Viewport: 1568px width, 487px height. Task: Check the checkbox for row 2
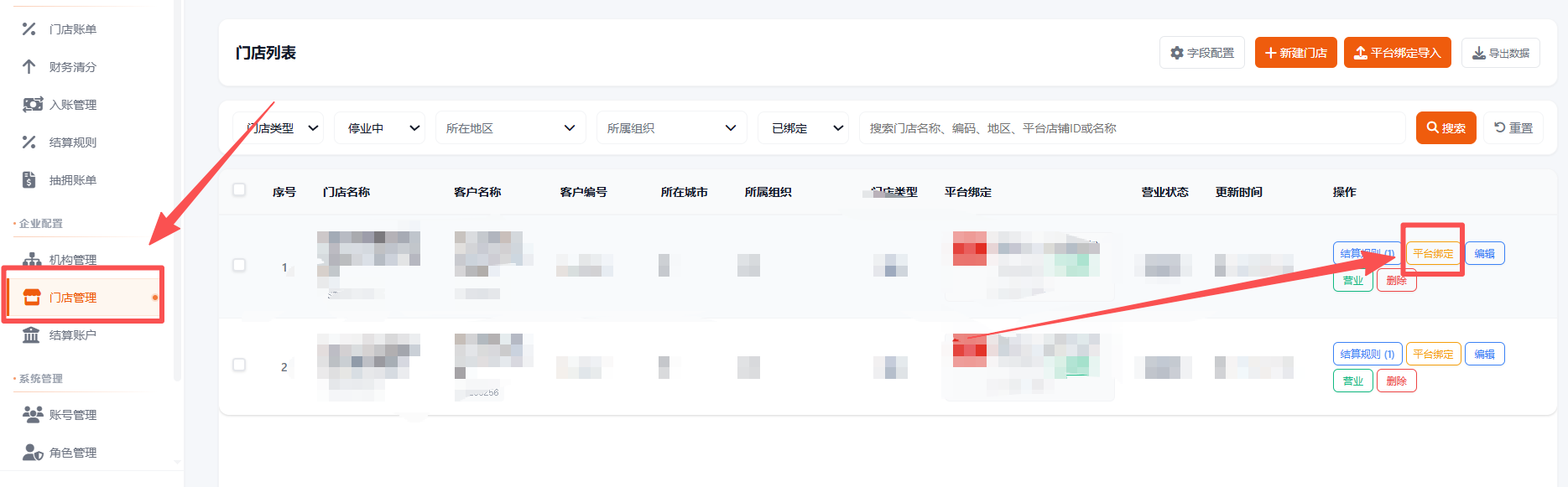tap(239, 365)
